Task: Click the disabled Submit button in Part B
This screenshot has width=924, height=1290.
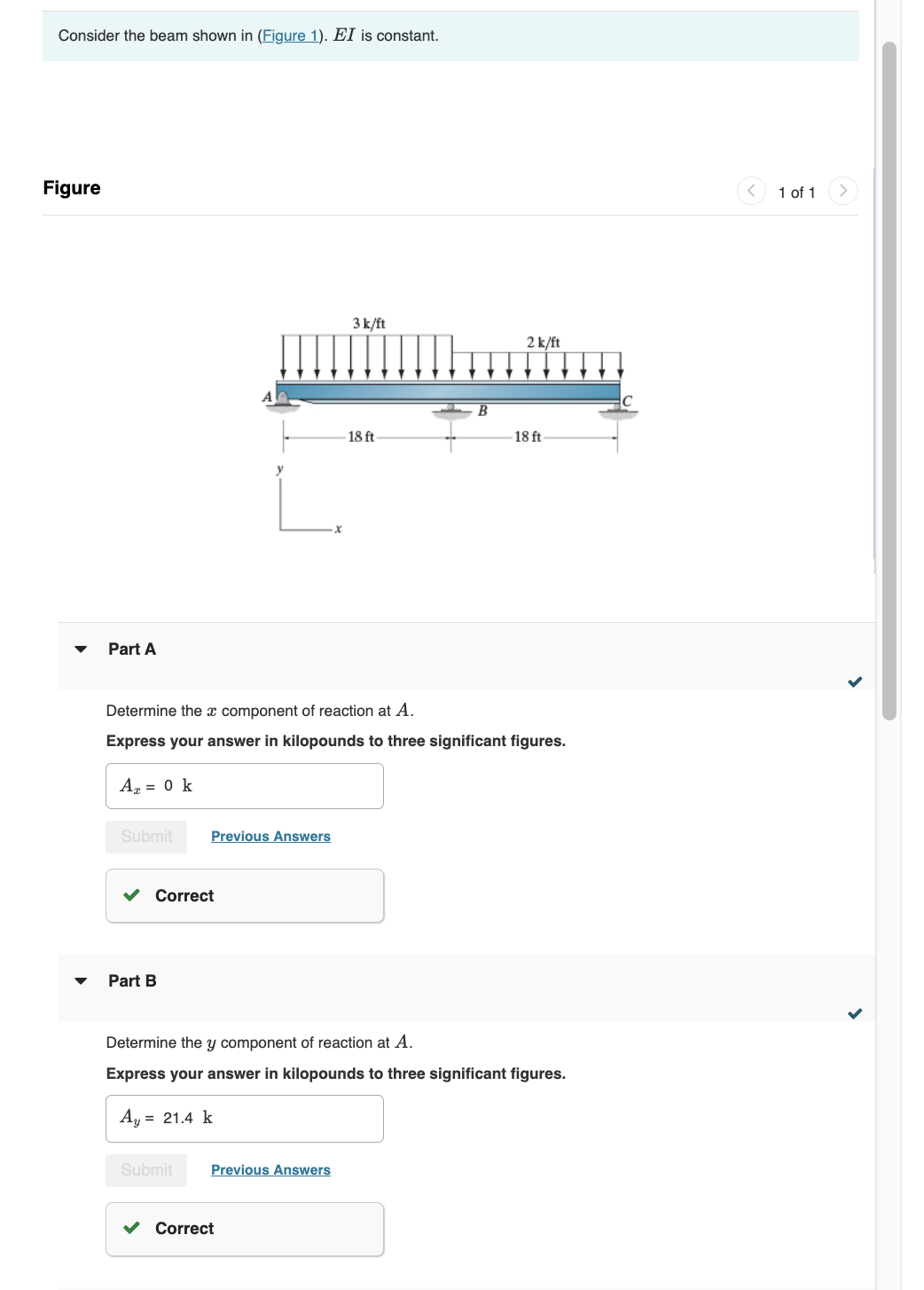Action: click(x=145, y=1169)
